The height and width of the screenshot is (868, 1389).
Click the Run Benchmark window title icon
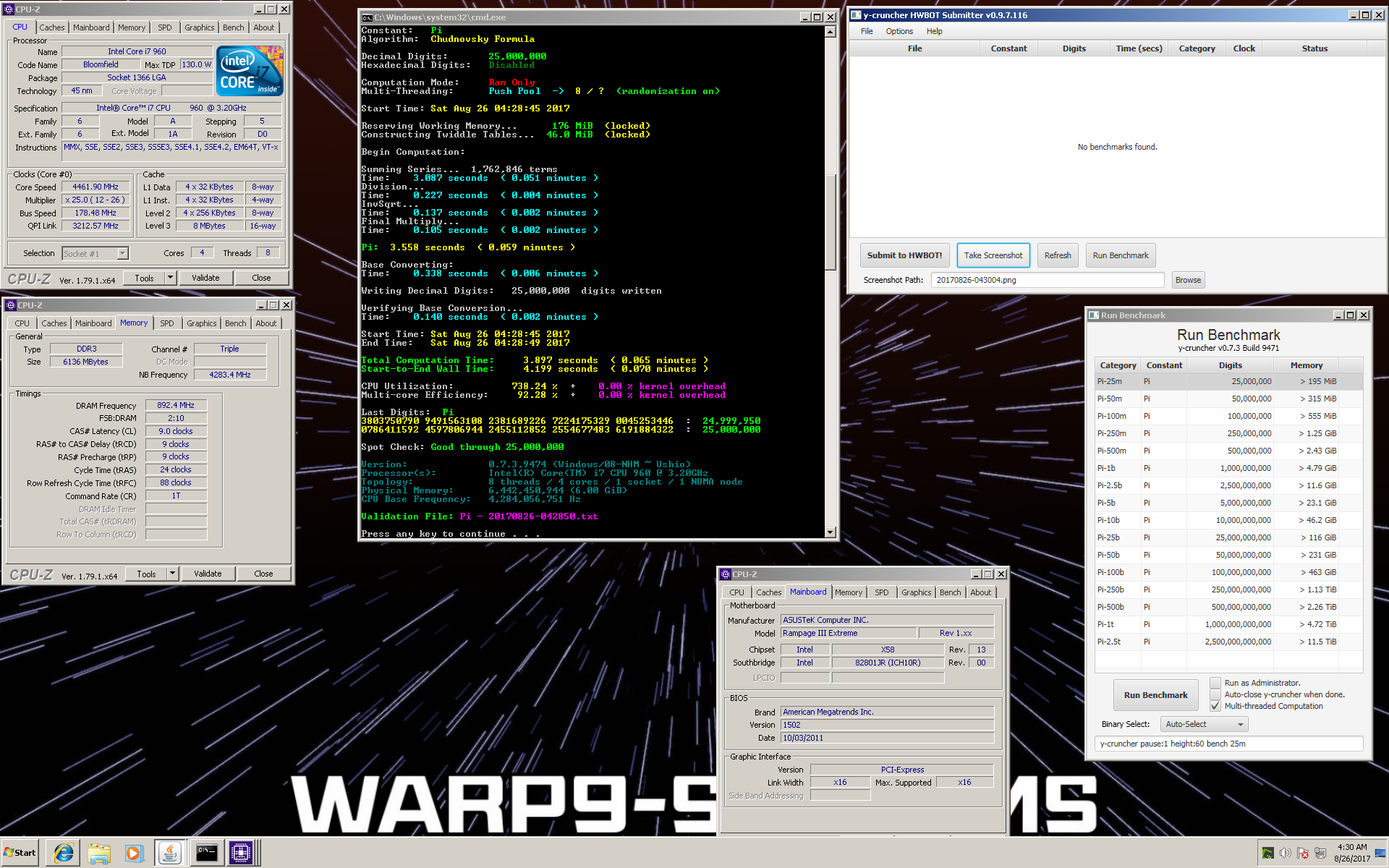tap(1093, 315)
